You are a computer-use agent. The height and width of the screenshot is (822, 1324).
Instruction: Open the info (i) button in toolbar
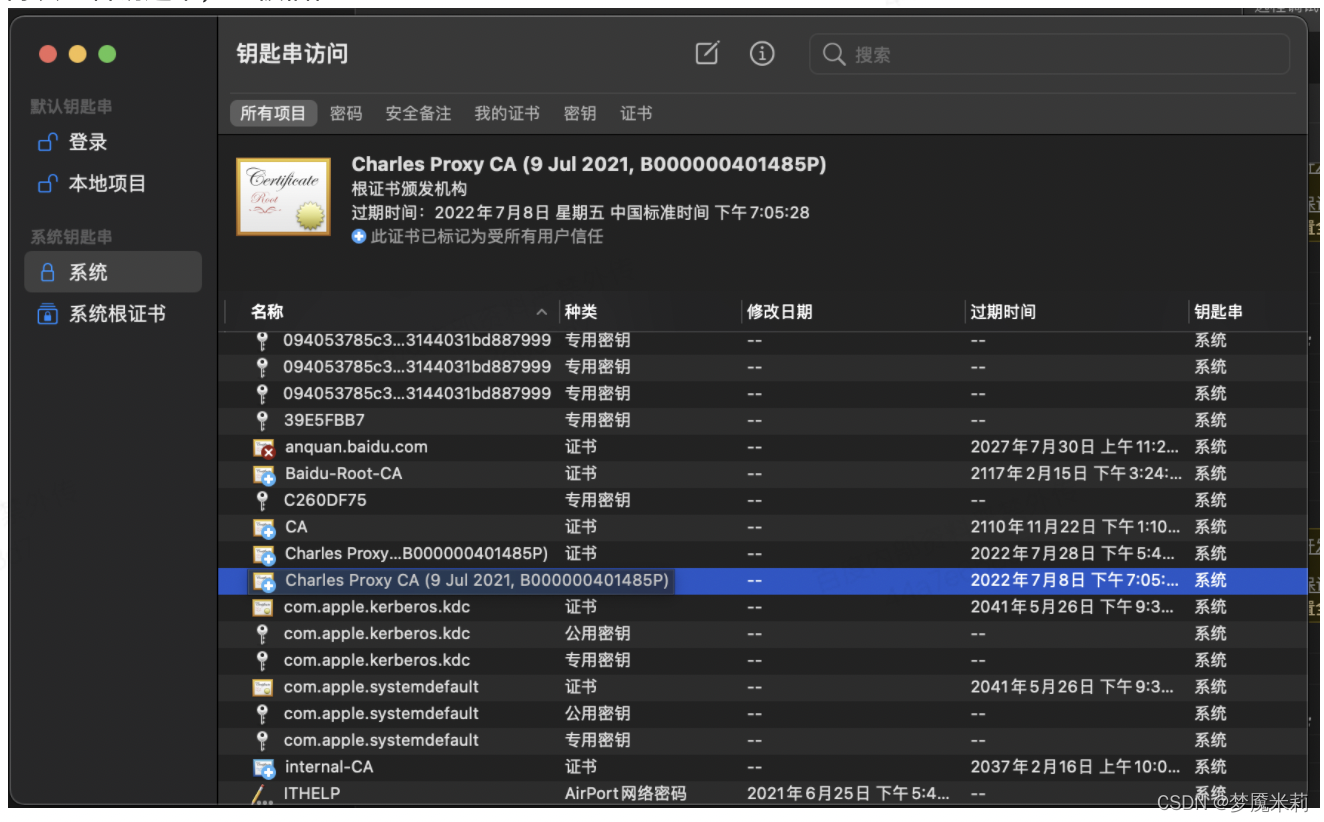click(x=762, y=54)
